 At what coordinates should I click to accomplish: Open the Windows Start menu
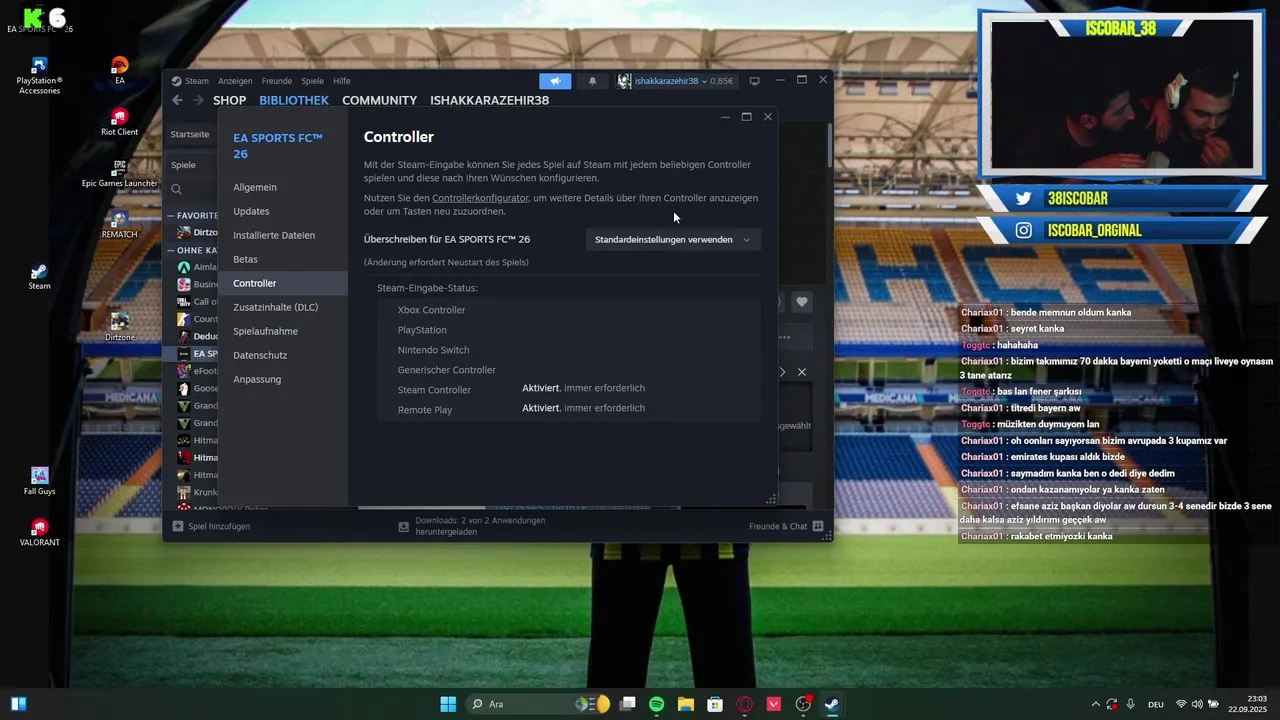click(448, 704)
